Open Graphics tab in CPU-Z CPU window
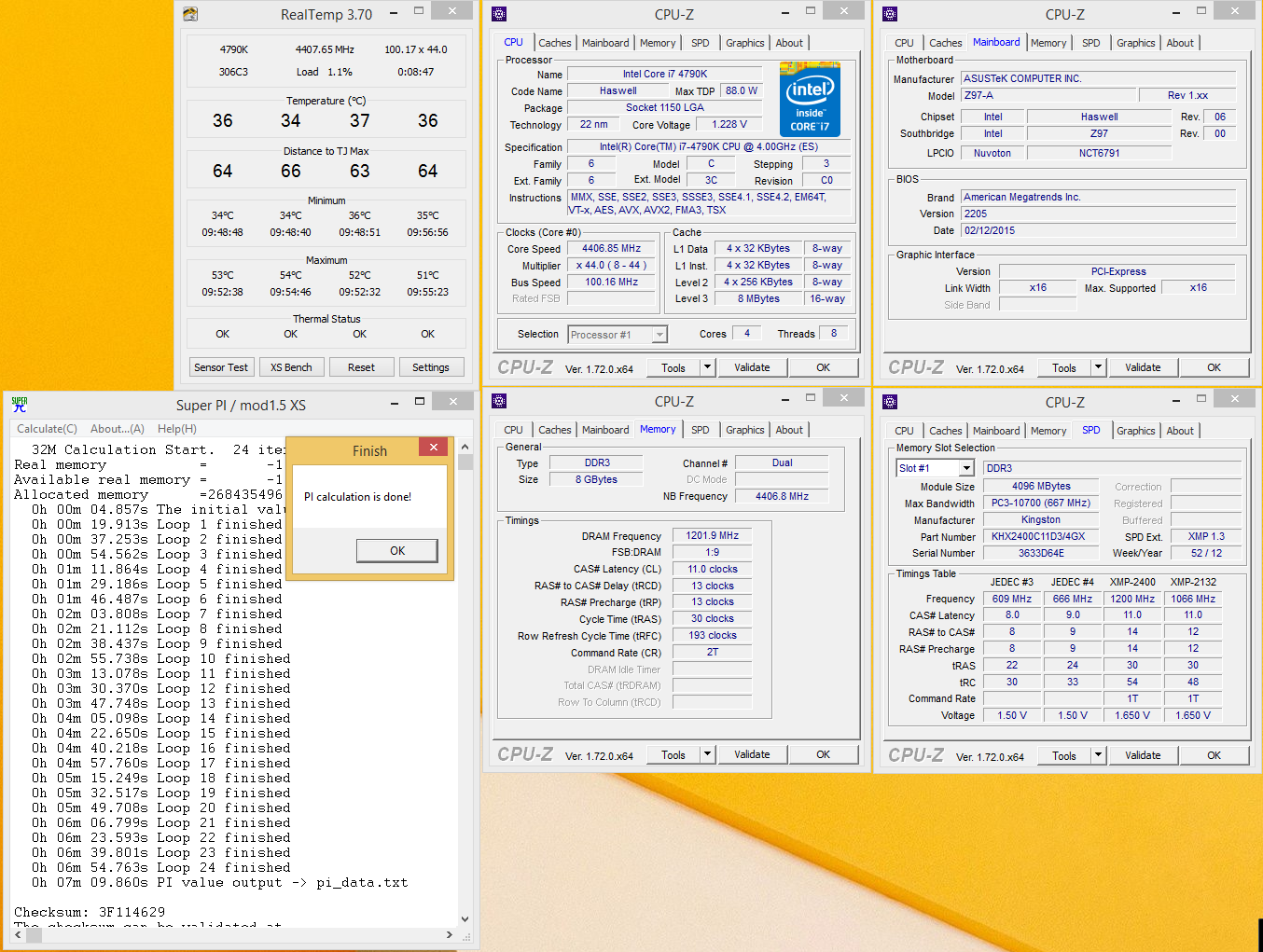 click(744, 43)
